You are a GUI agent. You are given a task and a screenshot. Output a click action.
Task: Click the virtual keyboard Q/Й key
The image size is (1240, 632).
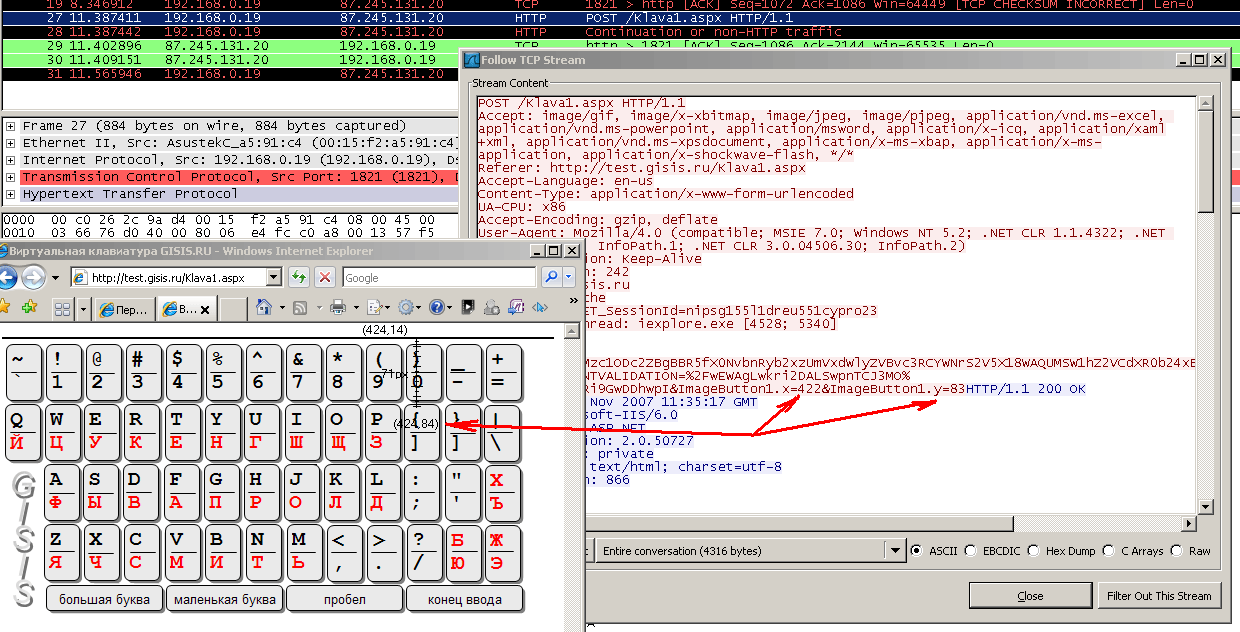(22, 431)
